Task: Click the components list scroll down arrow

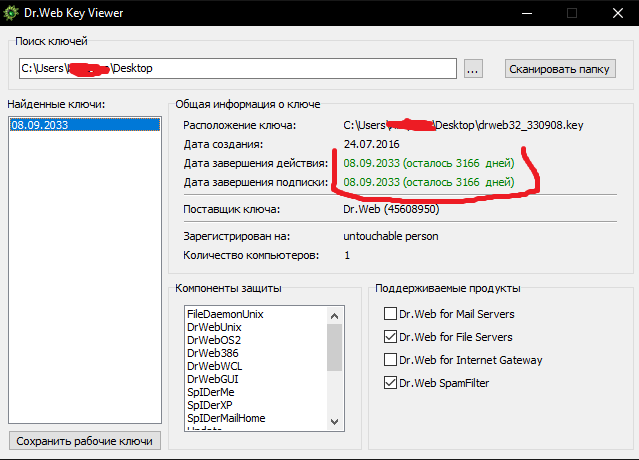Action: tap(335, 422)
